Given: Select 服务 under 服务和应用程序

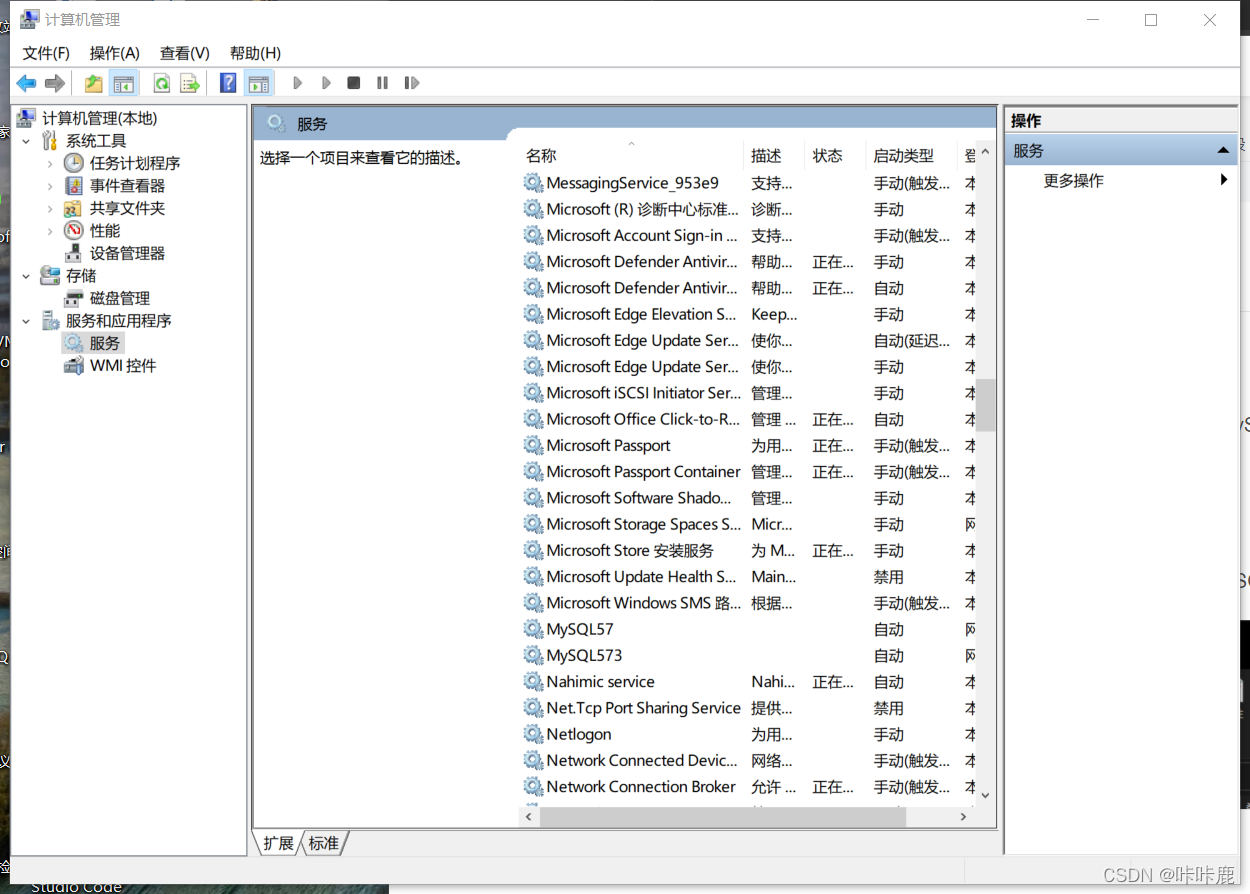Looking at the screenshot, I should [x=104, y=343].
